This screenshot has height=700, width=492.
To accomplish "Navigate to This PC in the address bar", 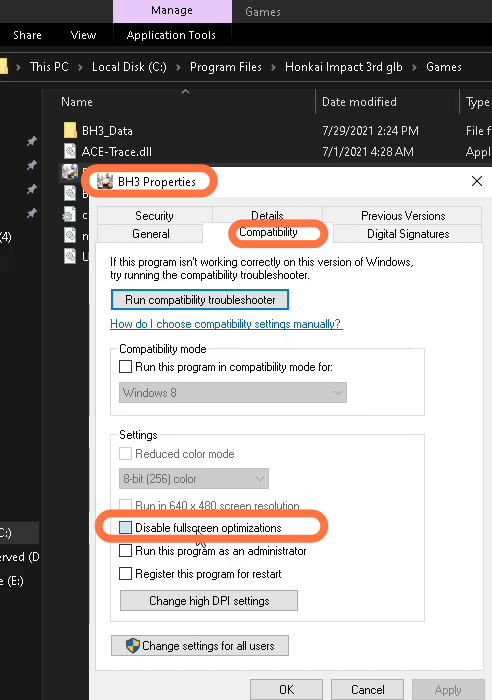I will coord(49,67).
